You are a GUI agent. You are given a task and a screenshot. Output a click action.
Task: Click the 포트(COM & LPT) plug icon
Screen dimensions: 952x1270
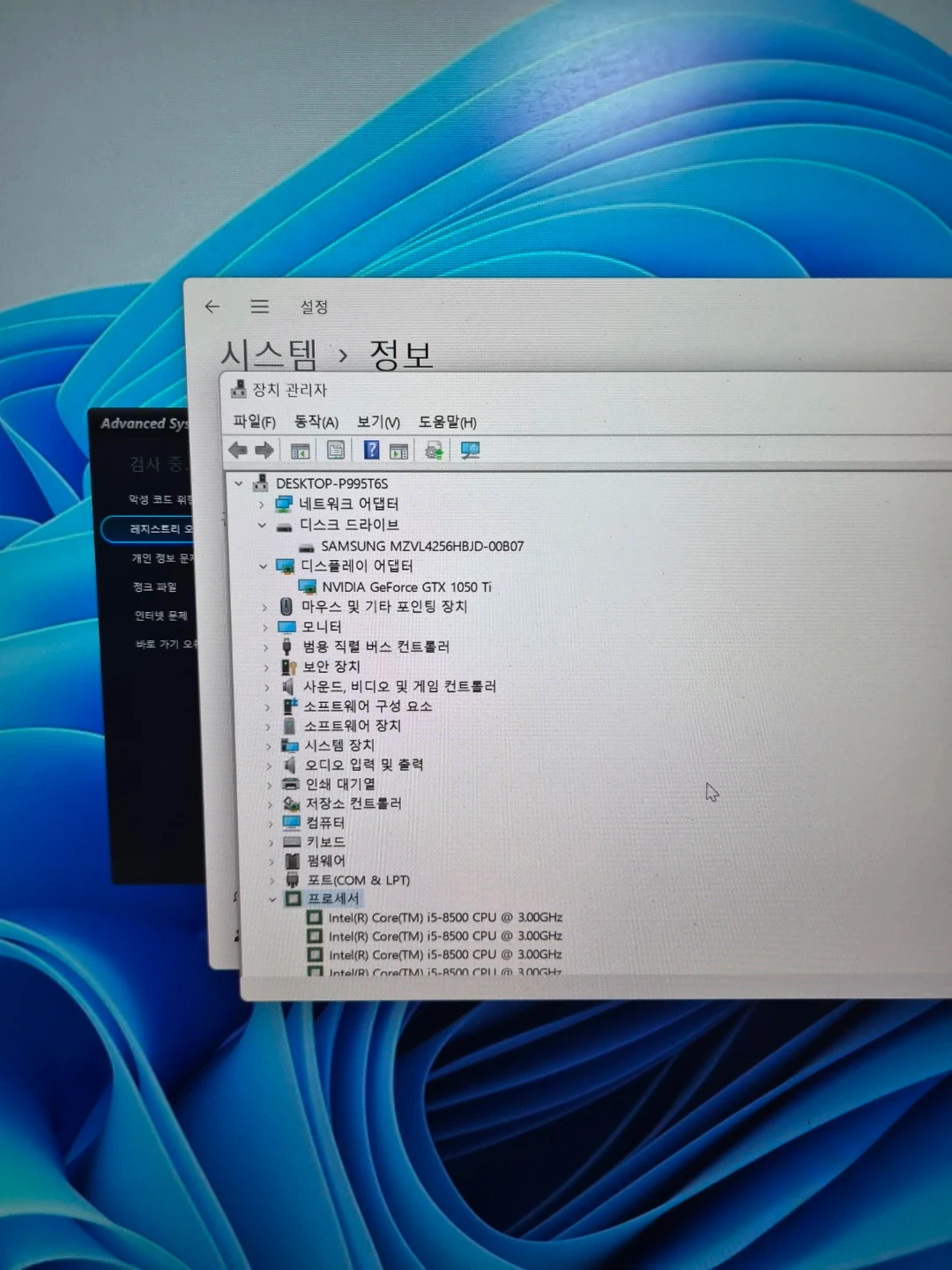coord(293,879)
